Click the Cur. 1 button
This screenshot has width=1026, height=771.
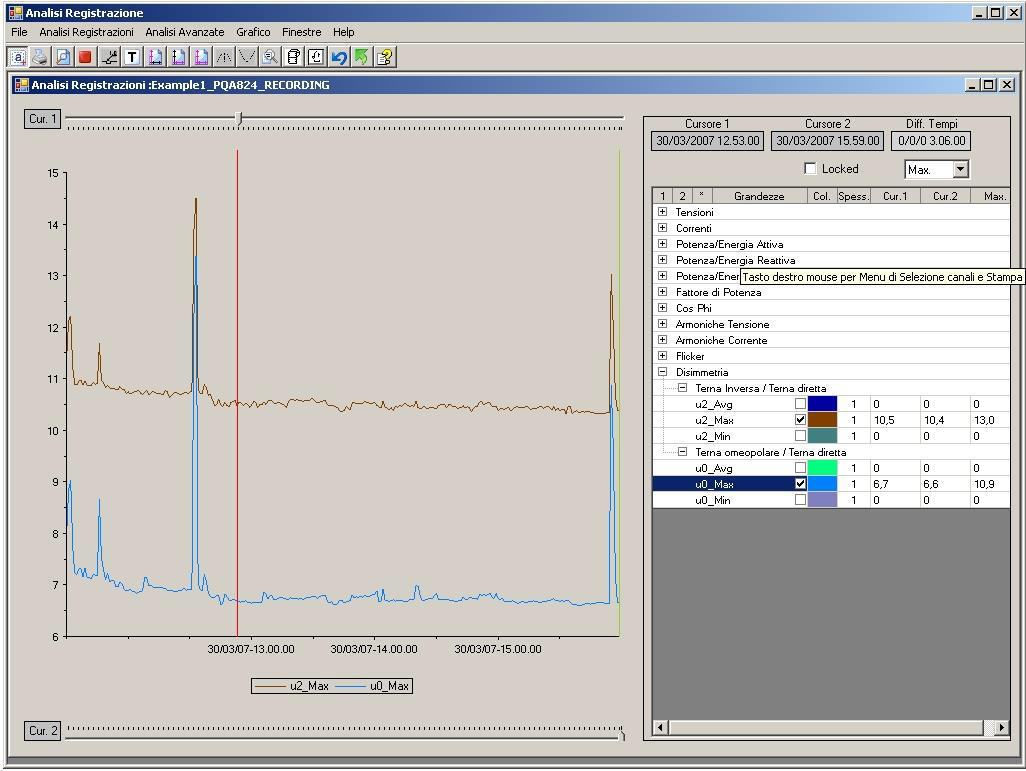tap(43, 119)
